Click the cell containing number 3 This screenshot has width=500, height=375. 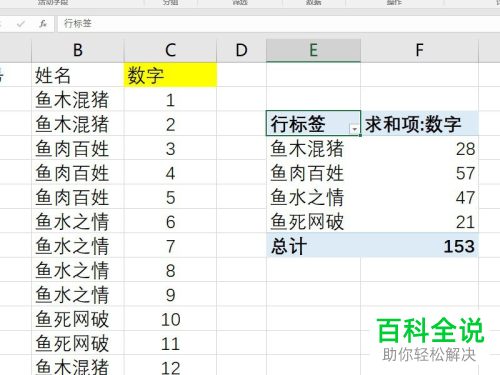(170, 148)
